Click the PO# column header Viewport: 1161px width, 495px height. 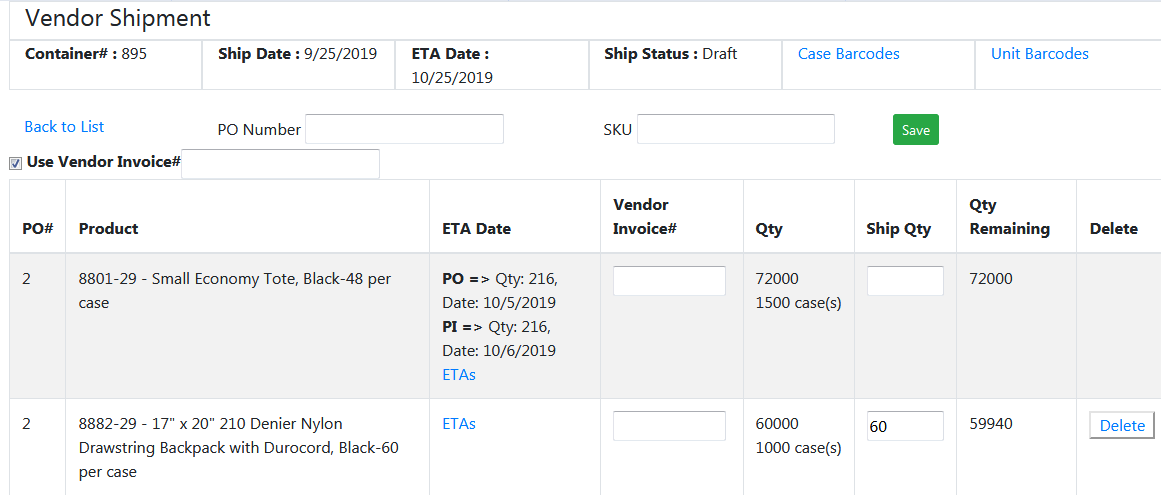point(37,229)
